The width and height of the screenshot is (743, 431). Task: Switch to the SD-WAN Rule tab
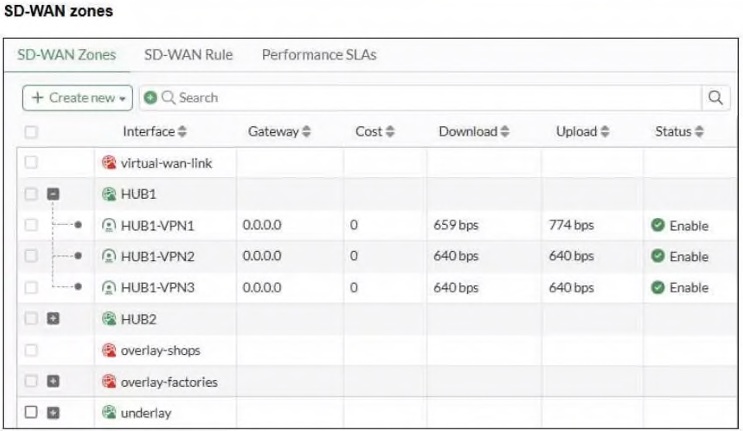189,55
